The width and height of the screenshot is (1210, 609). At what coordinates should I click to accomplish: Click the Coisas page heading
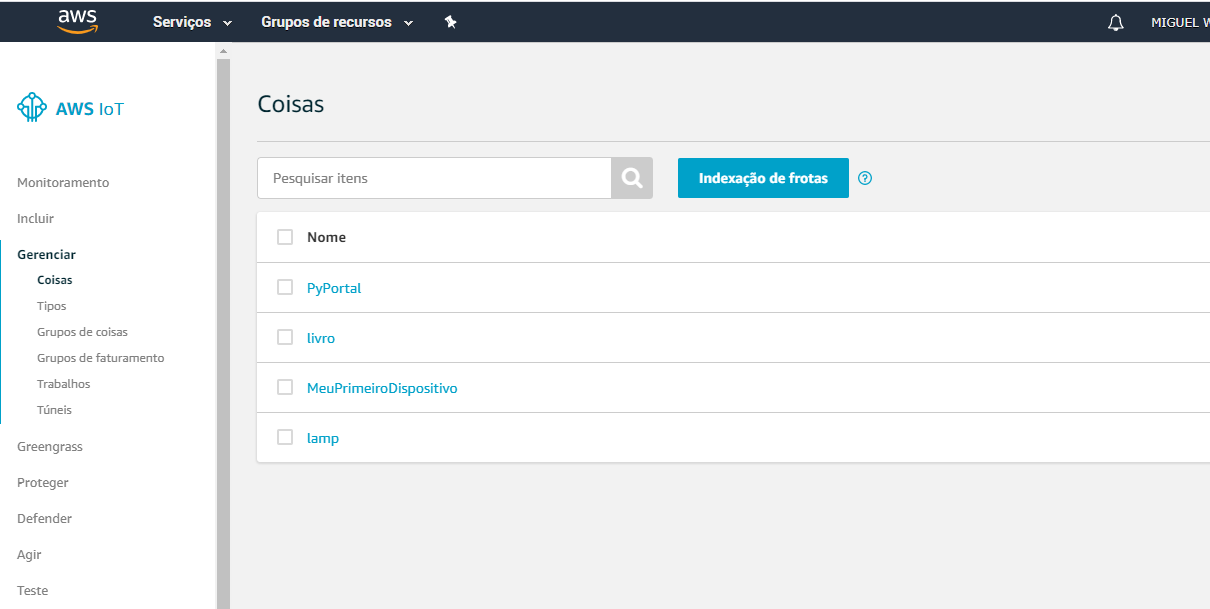click(291, 104)
